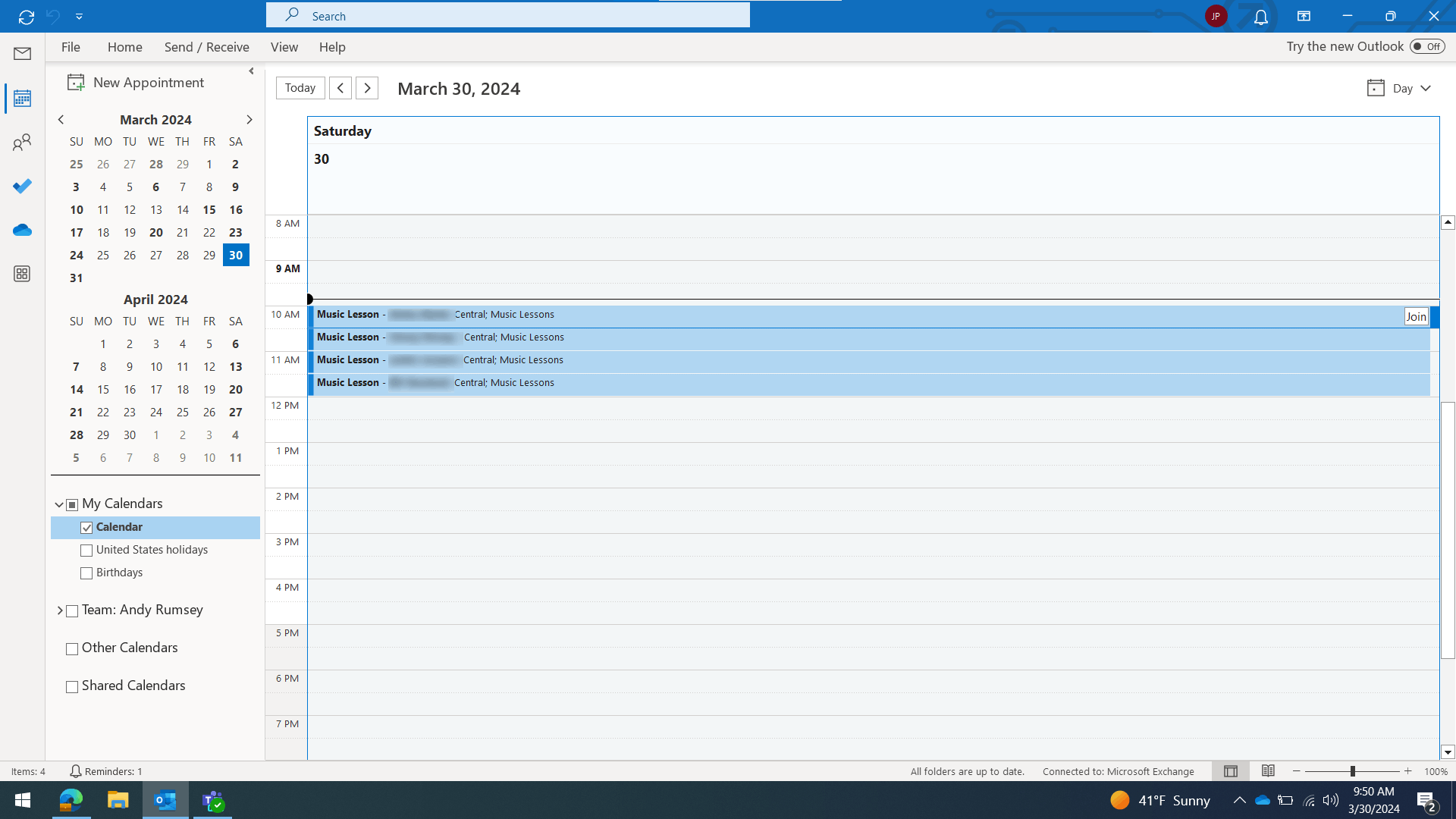Image resolution: width=1456 pixels, height=819 pixels.
Task: Go back one day with left arrow
Action: 340,88
